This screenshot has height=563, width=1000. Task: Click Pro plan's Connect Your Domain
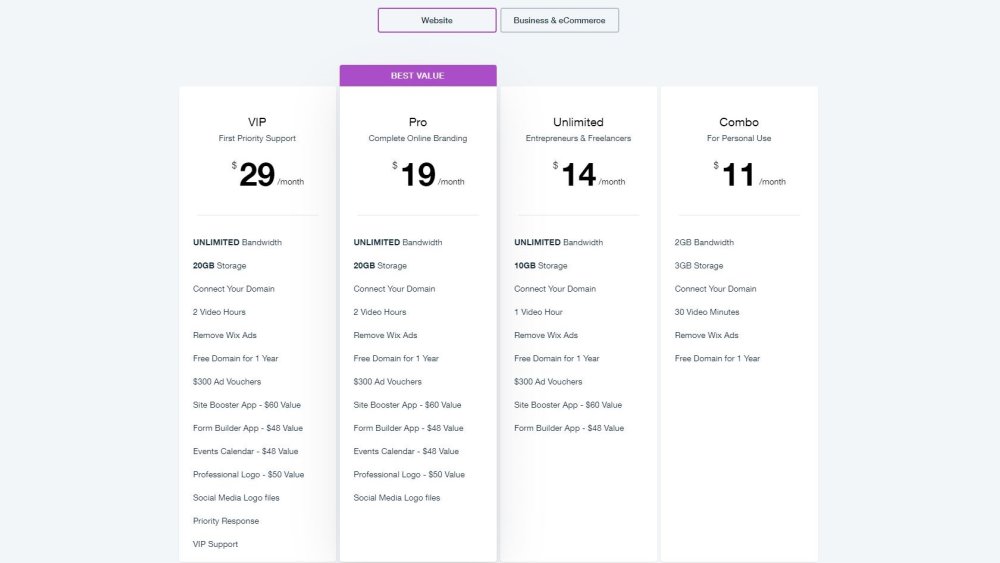(395, 289)
